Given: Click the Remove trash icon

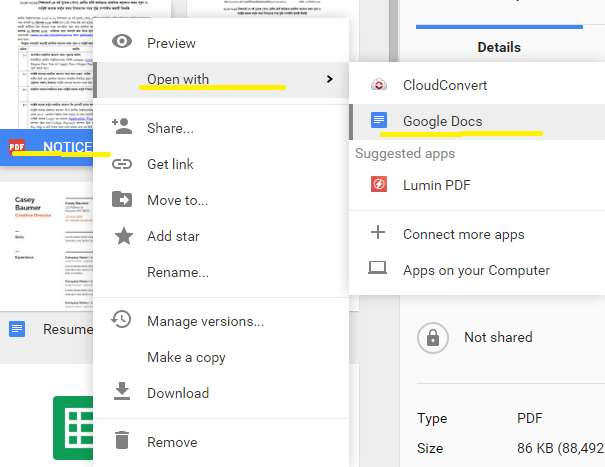Looking at the screenshot, I should 122,441.
